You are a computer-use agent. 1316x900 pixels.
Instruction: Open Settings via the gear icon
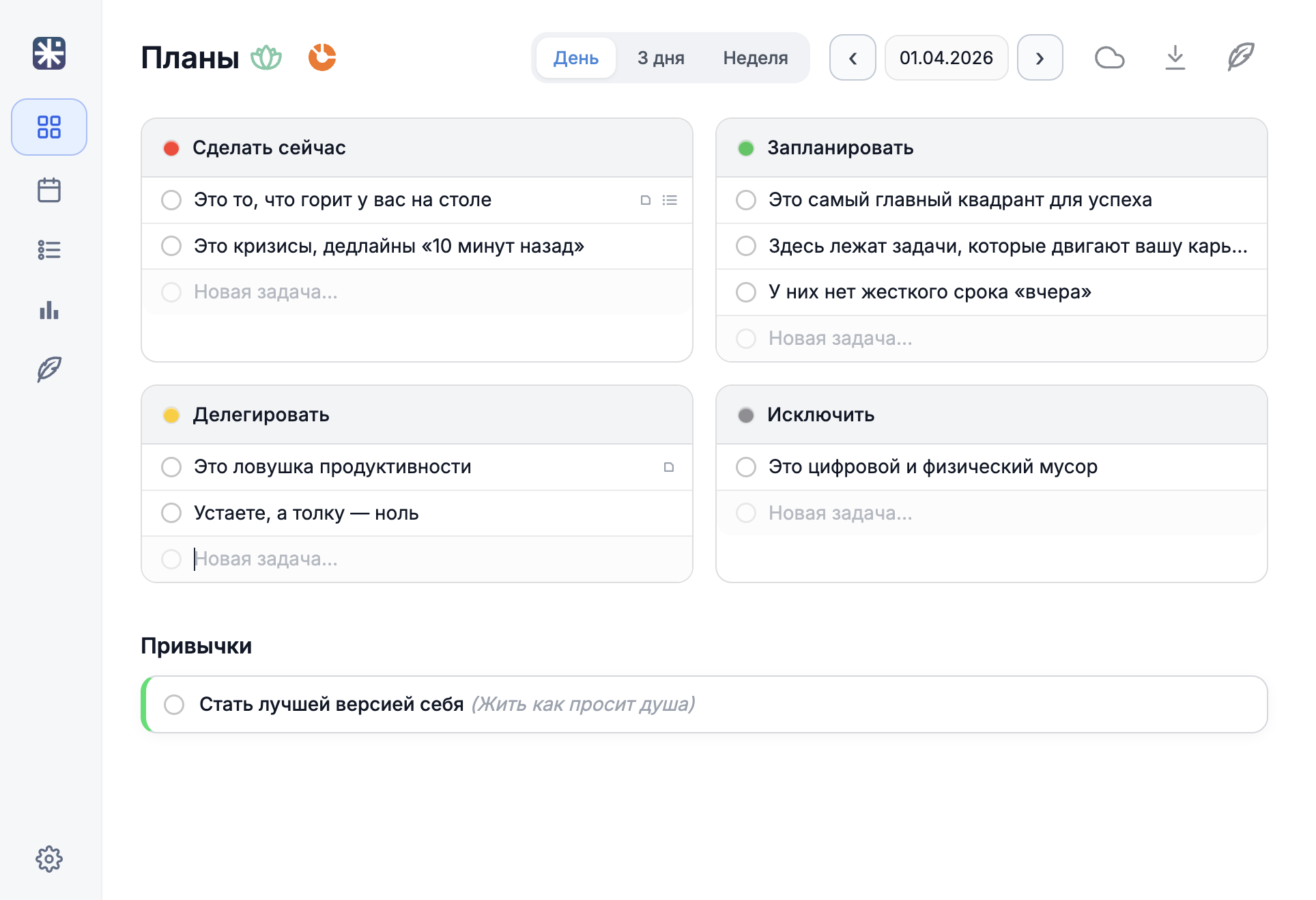[48, 858]
